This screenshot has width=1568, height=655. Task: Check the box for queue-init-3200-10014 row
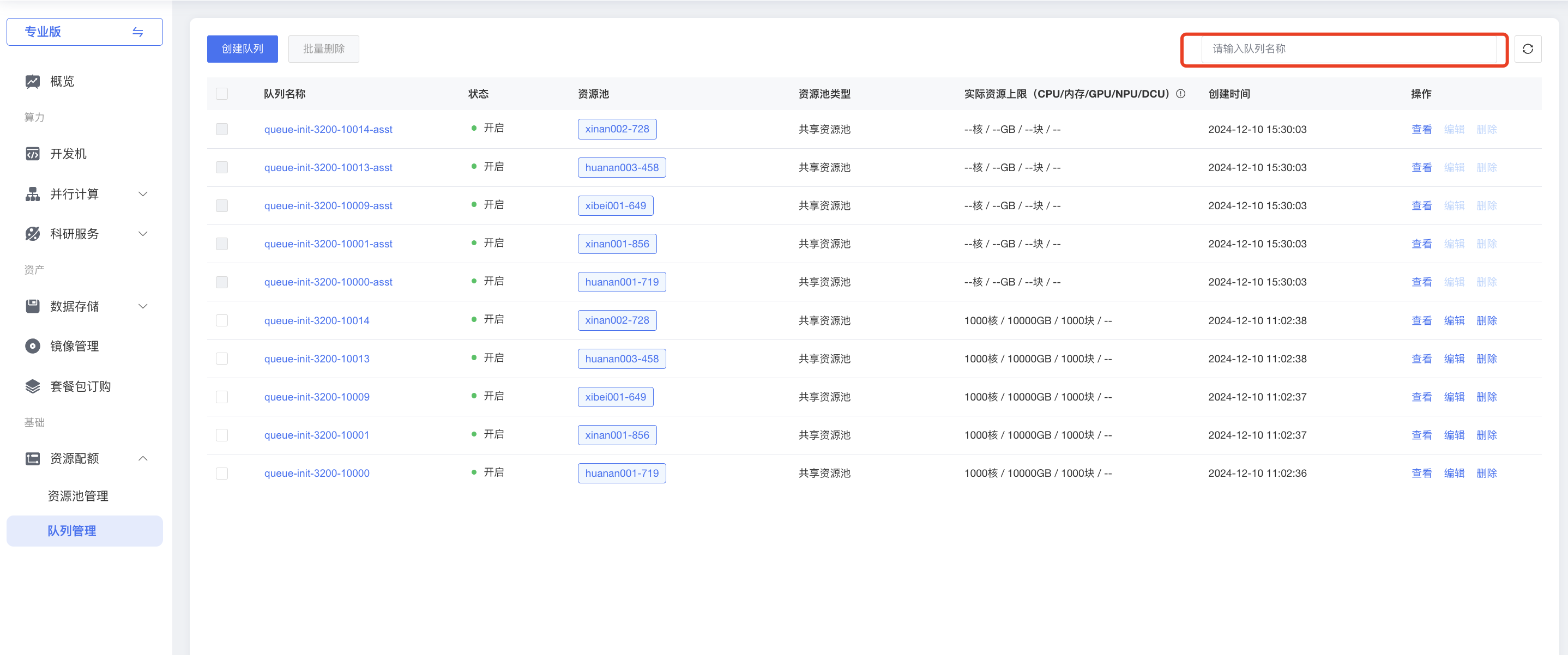click(221, 320)
